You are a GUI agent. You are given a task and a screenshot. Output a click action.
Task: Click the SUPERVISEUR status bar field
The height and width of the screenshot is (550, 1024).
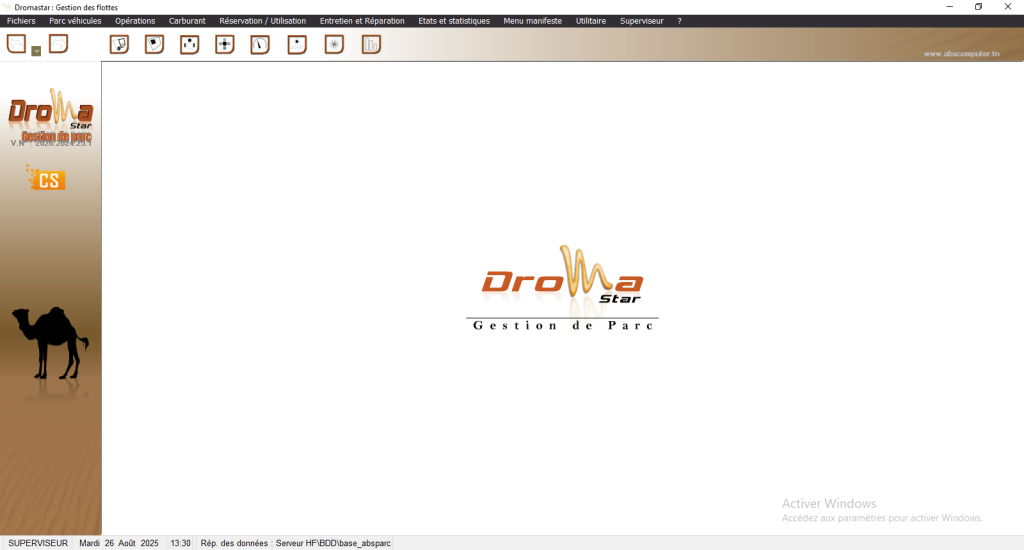38,543
